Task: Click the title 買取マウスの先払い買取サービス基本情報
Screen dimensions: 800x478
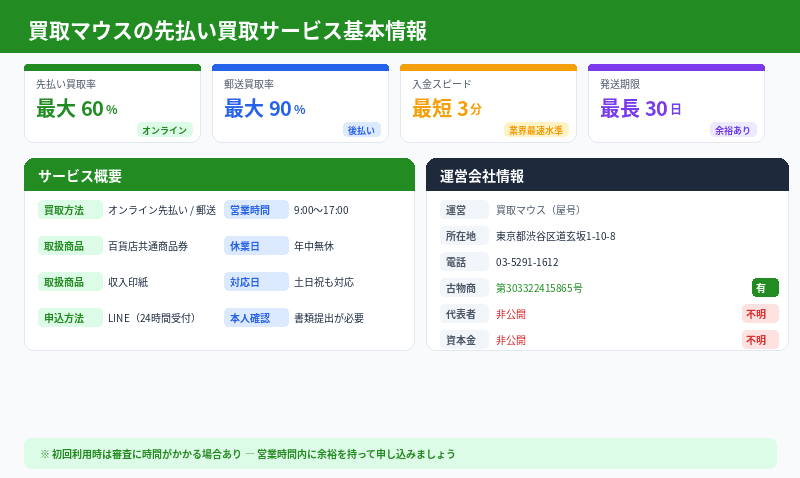Action: click(x=228, y=31)
